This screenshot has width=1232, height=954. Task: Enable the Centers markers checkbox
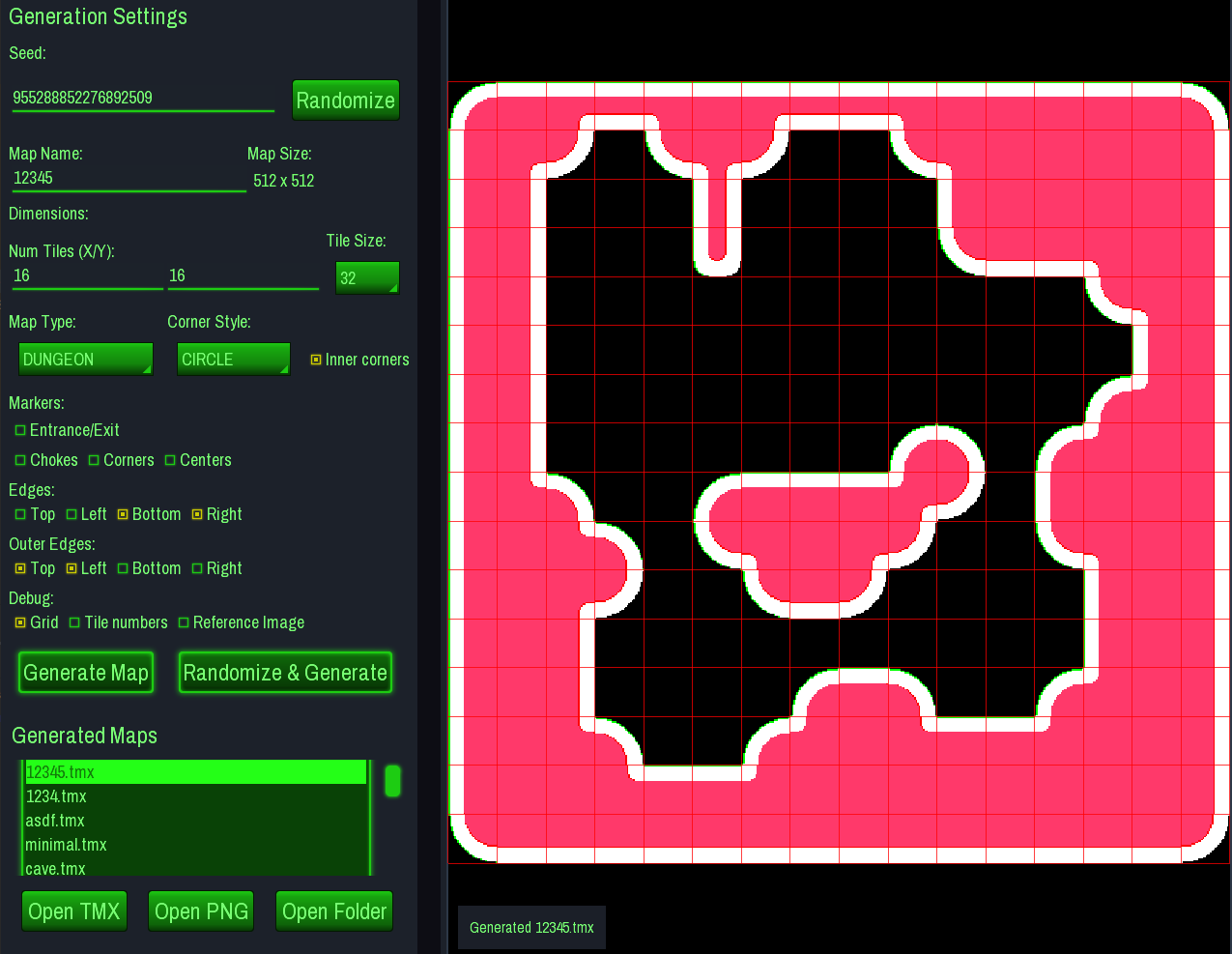pos(170,460)
